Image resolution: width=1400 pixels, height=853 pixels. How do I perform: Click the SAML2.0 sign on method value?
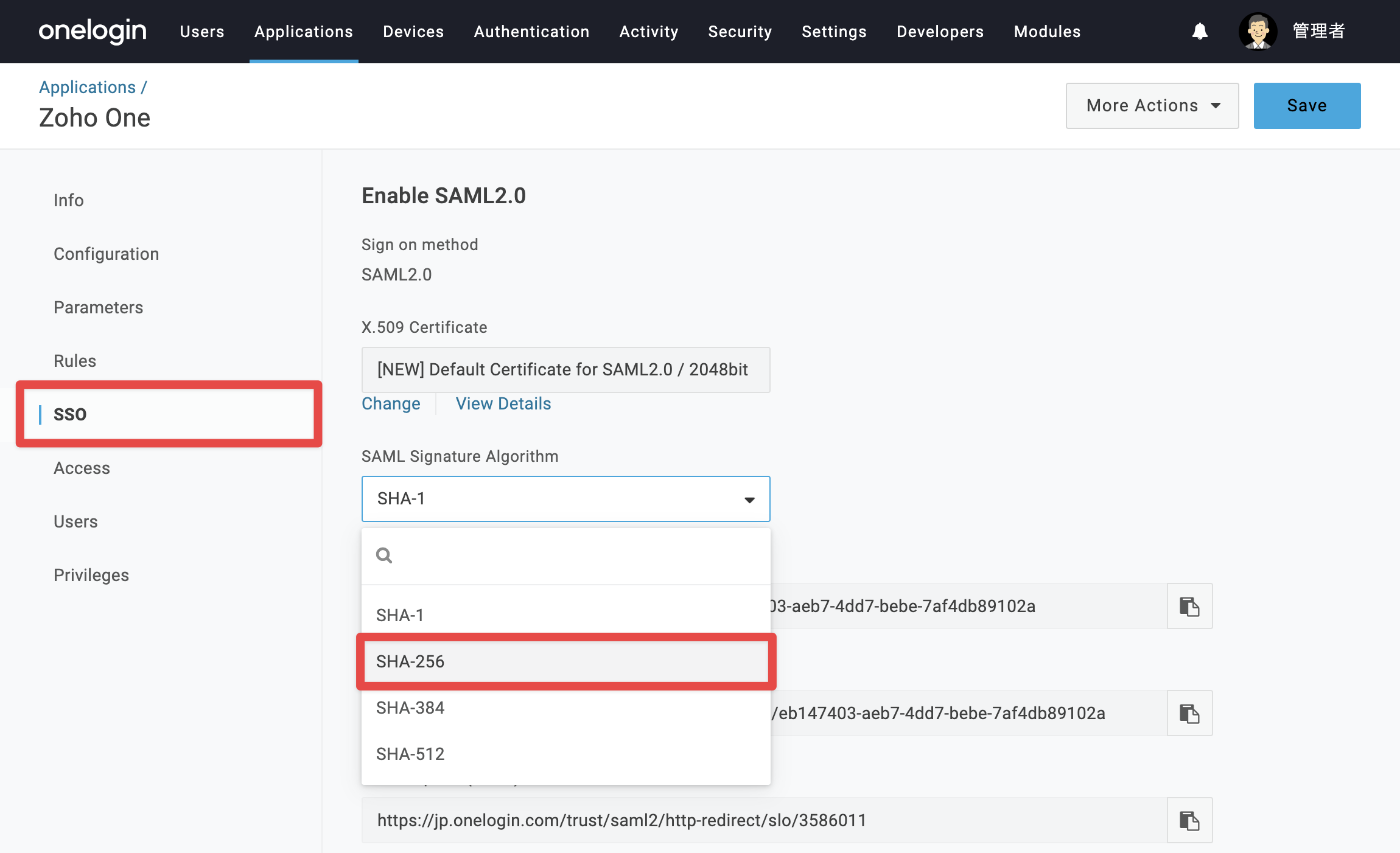397,274
